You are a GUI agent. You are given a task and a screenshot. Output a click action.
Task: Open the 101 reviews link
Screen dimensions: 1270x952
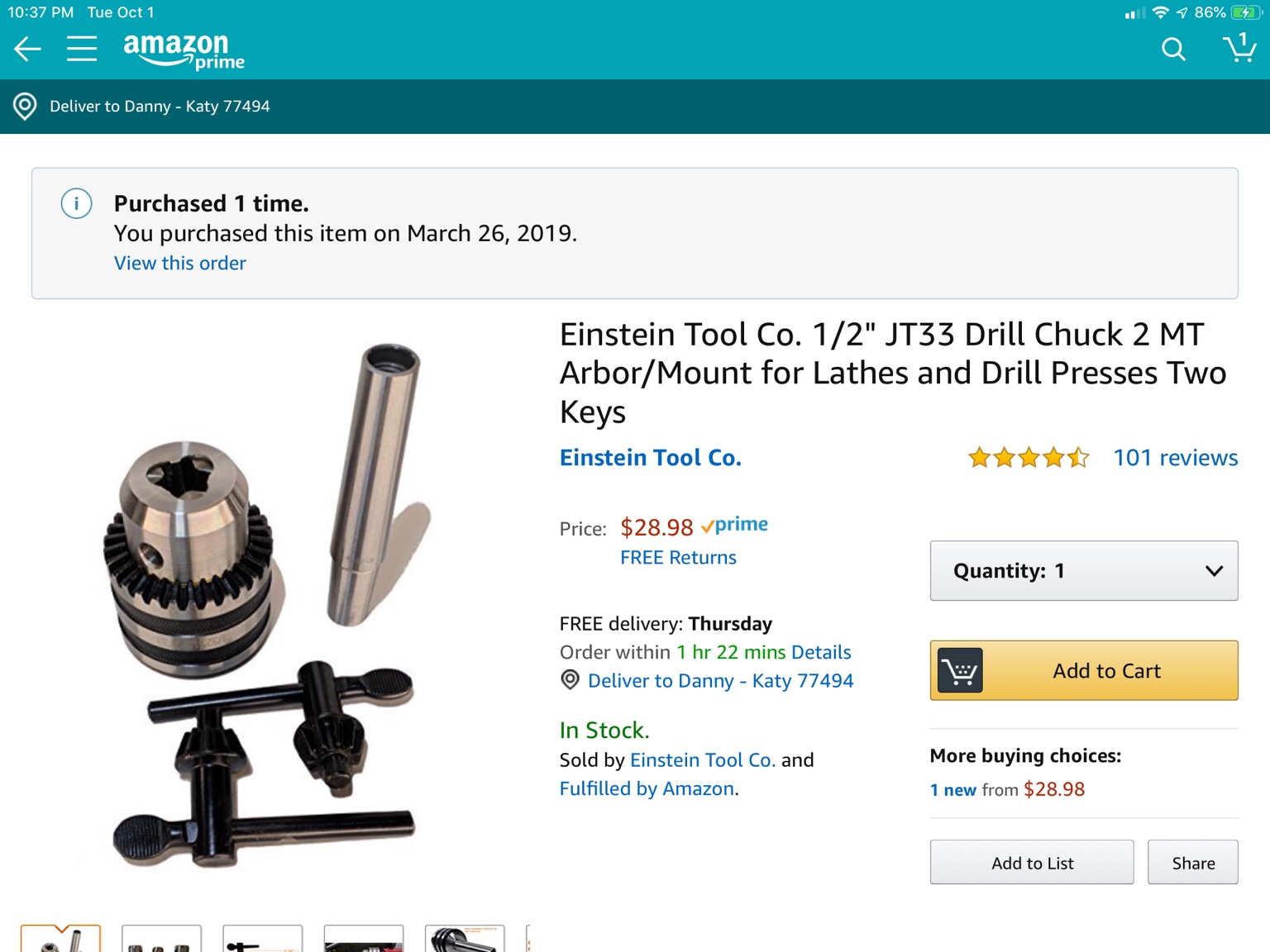tap(1175, 457)
